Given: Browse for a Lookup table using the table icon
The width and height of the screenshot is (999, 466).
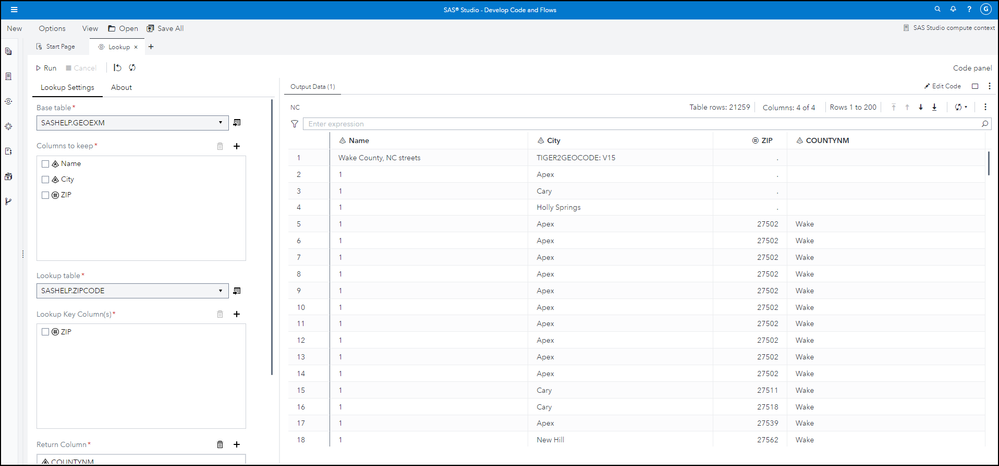Looking at the screenshot, I should click(x=237, y=291).
